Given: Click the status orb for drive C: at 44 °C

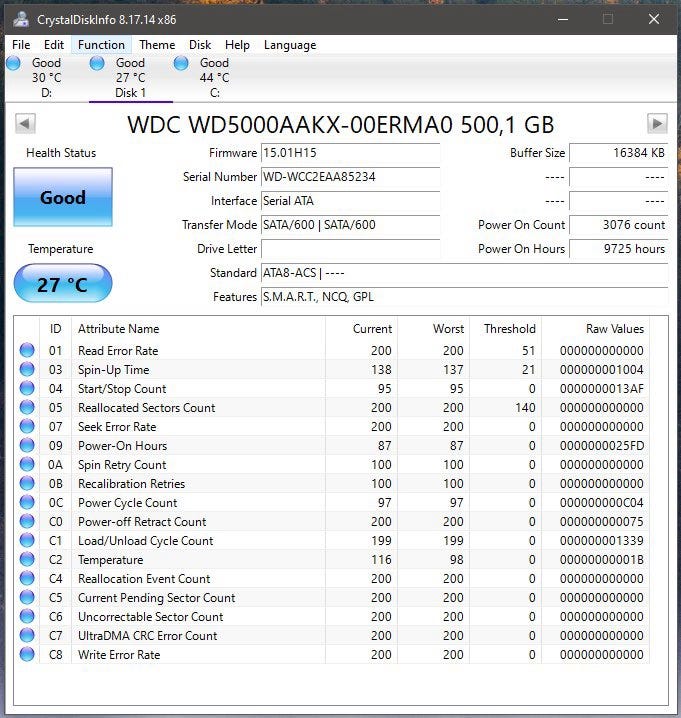Looking at the screenshot, I should [181, 63].
